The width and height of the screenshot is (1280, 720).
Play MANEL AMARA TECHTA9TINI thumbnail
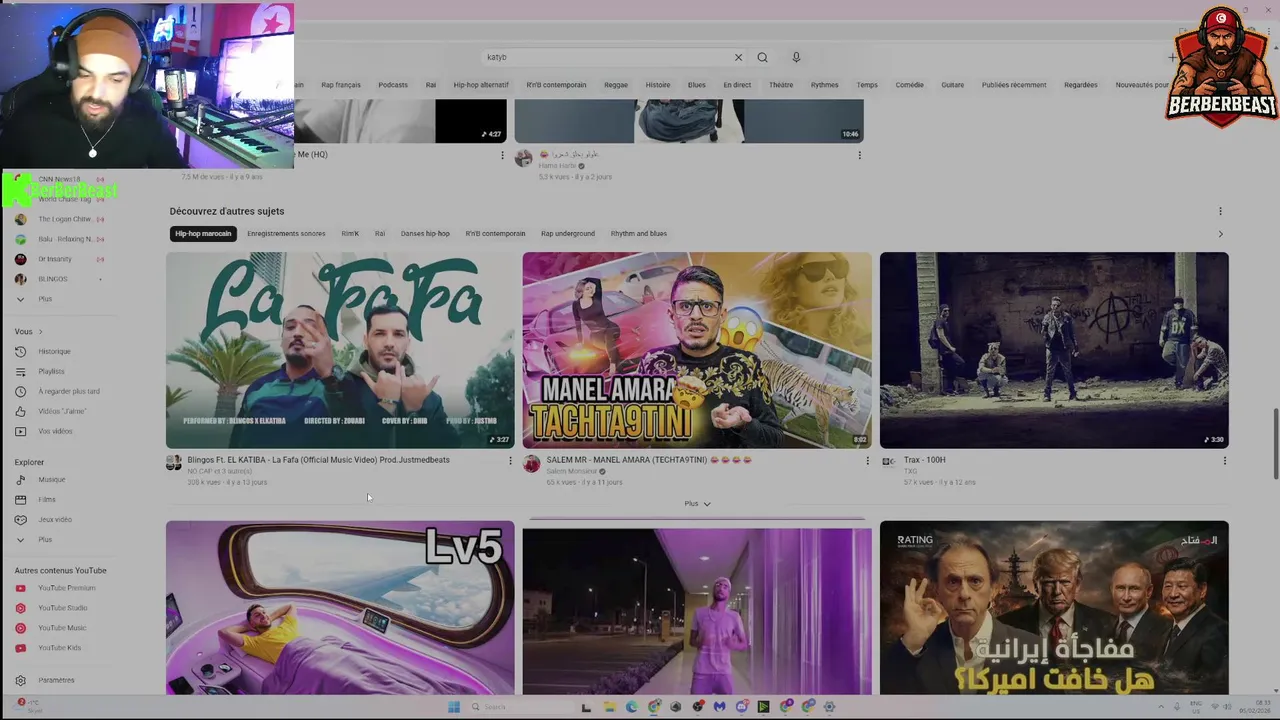click(x=697, y=350)
